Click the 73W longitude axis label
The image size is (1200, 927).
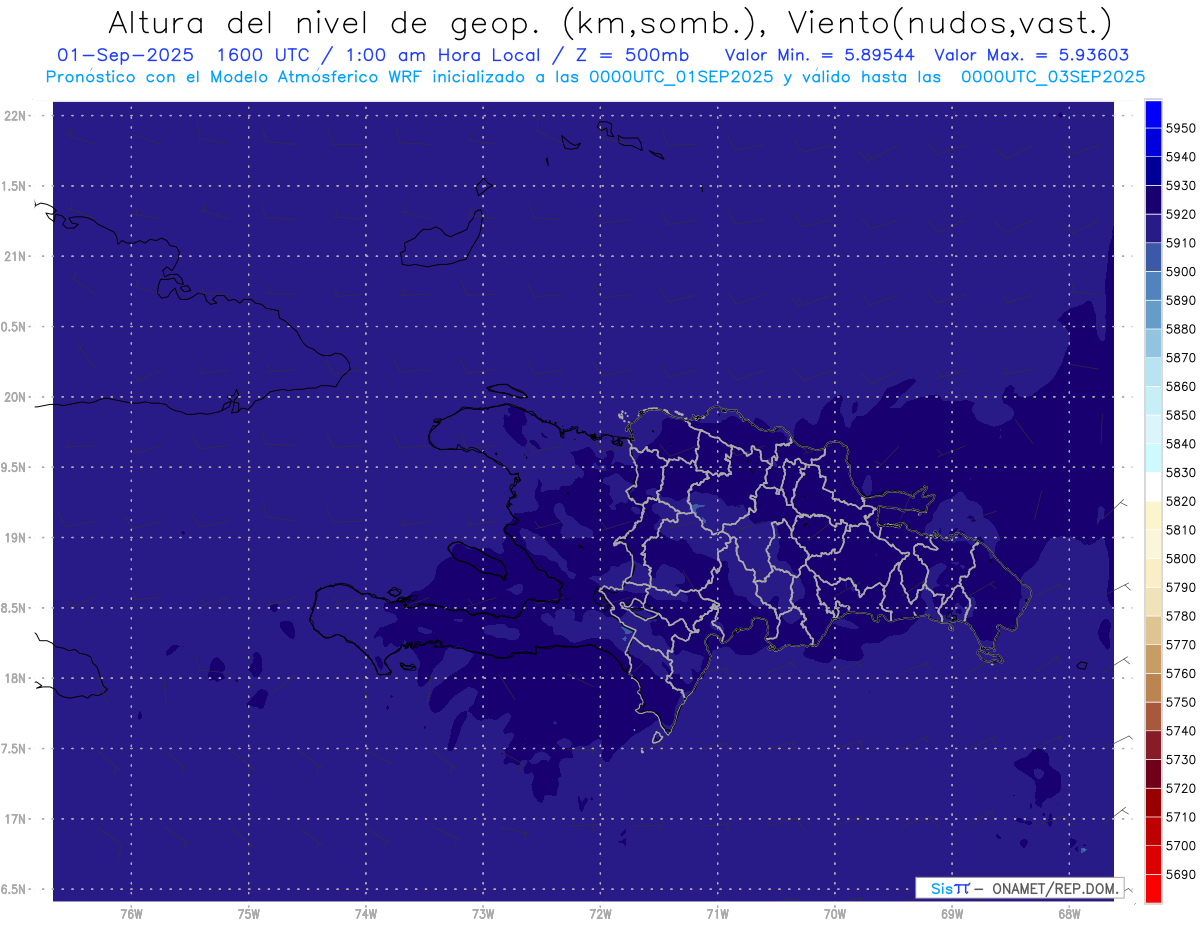click(x=483, y=915)
